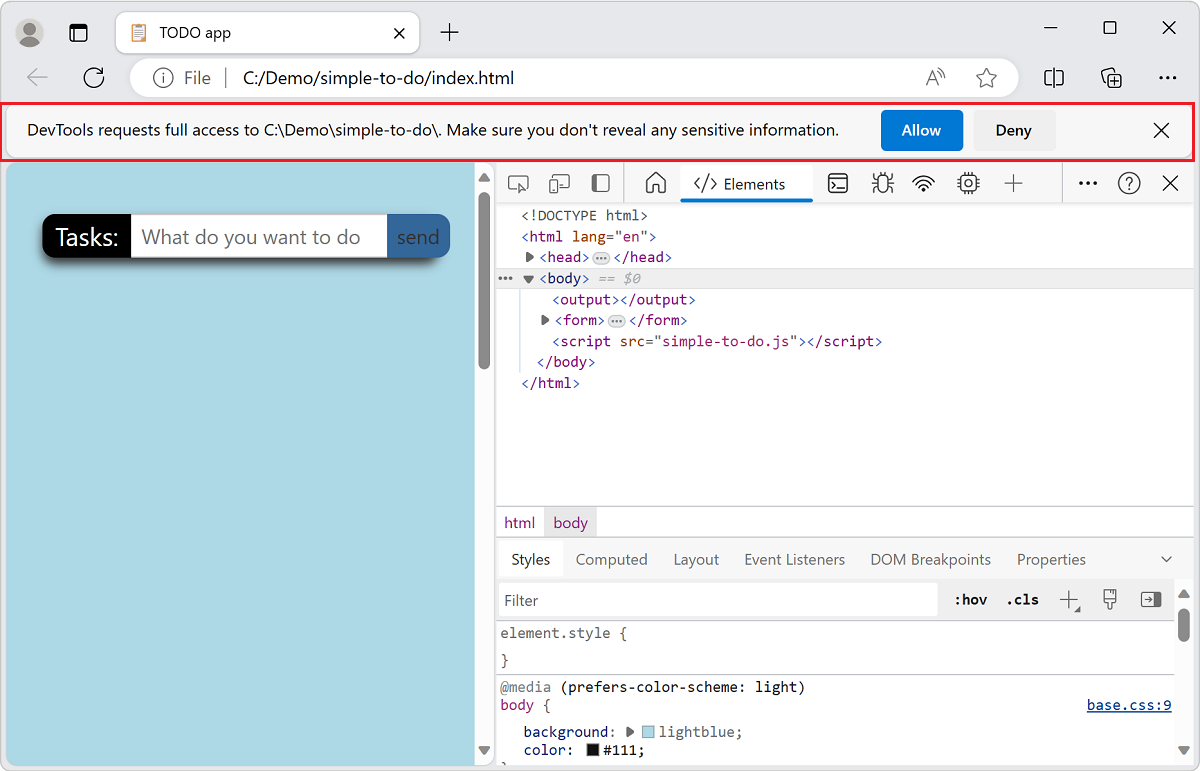Open the DevTools home welcome panel
This screenshot has width=1200, height=771.
point(655,183)
